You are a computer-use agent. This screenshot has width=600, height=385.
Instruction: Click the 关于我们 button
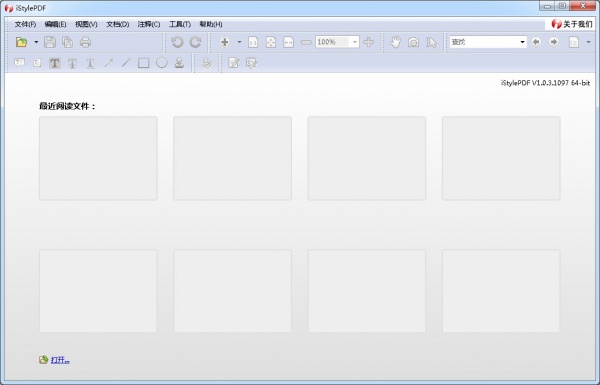pyautogui.click(x=571, y=24)
